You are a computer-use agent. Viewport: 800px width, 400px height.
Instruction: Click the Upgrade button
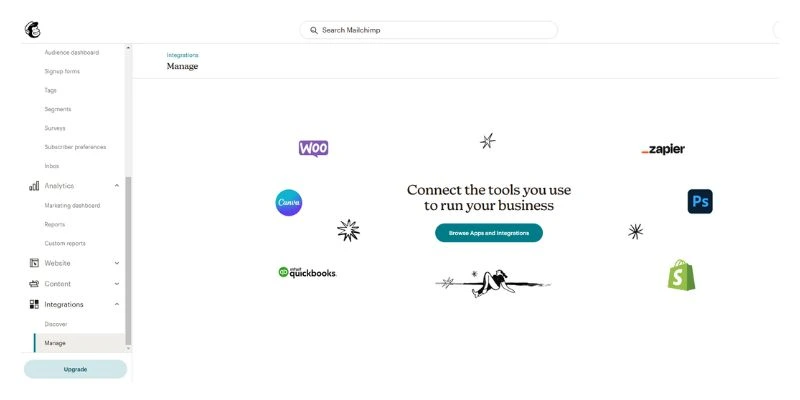[75, 369]
